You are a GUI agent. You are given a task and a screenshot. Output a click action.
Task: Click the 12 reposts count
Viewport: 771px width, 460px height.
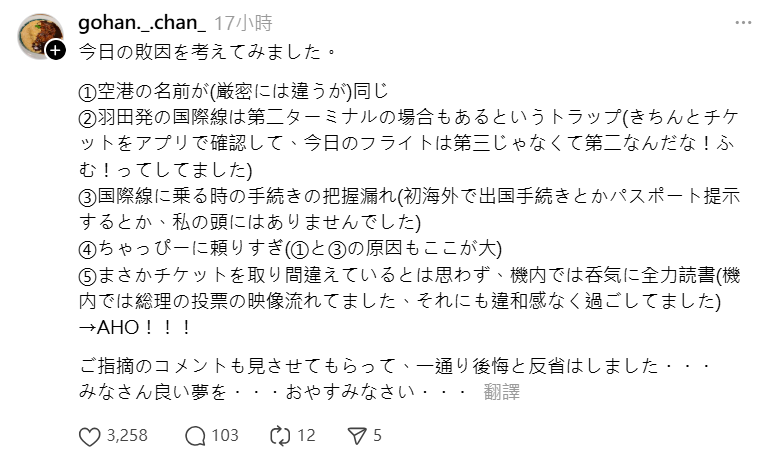tap(306, 436)
